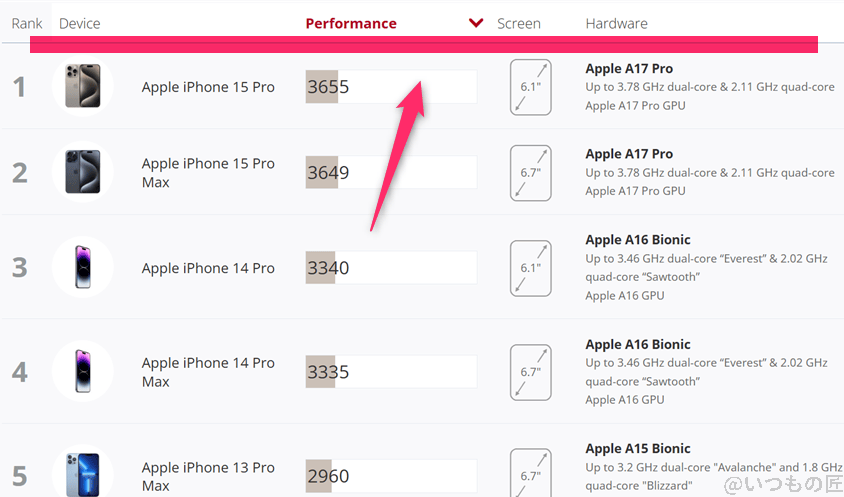Toggle sort order with Performance arrow
This screenshot has height=497, width=844.
pyautogui.click(x=477, y=24)
